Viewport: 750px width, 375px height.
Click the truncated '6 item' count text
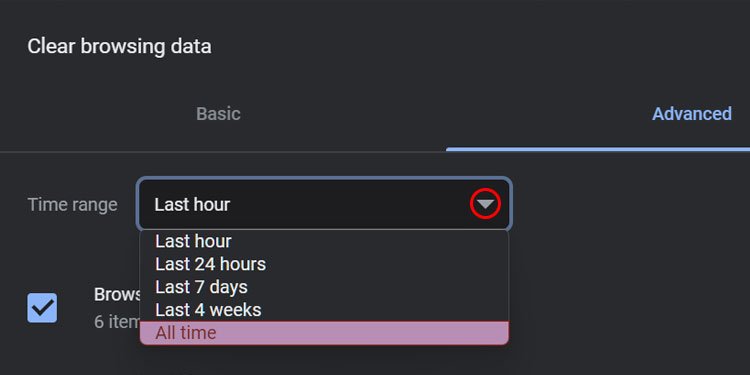tap(117, 321)
